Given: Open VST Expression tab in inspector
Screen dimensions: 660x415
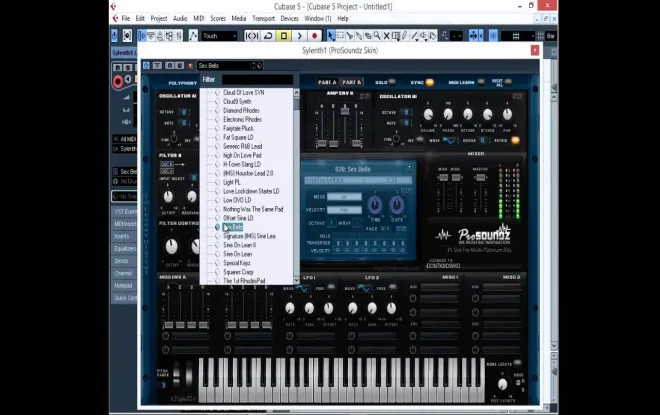Looking at the screenshot, I should [x=125, y=212].
